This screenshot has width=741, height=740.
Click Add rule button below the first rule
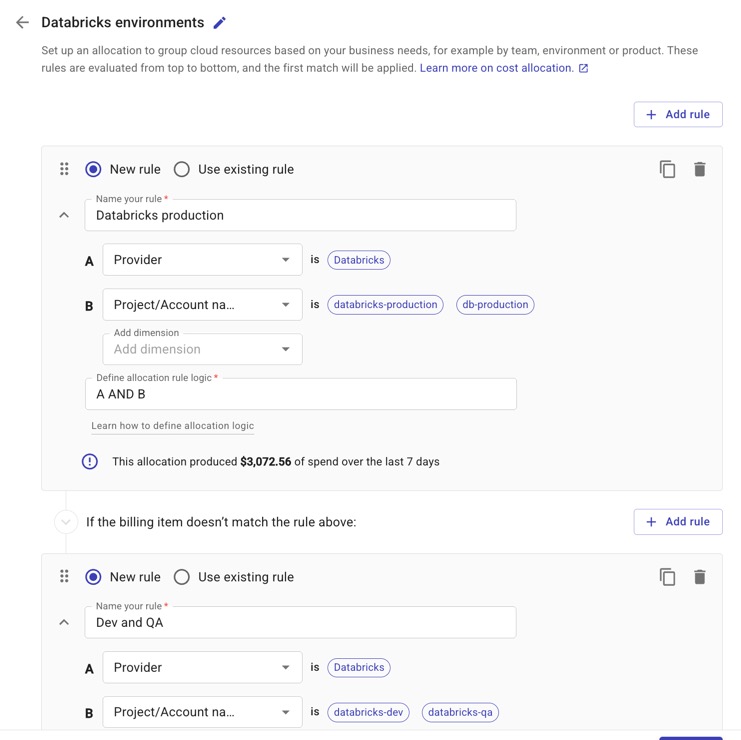678,522
